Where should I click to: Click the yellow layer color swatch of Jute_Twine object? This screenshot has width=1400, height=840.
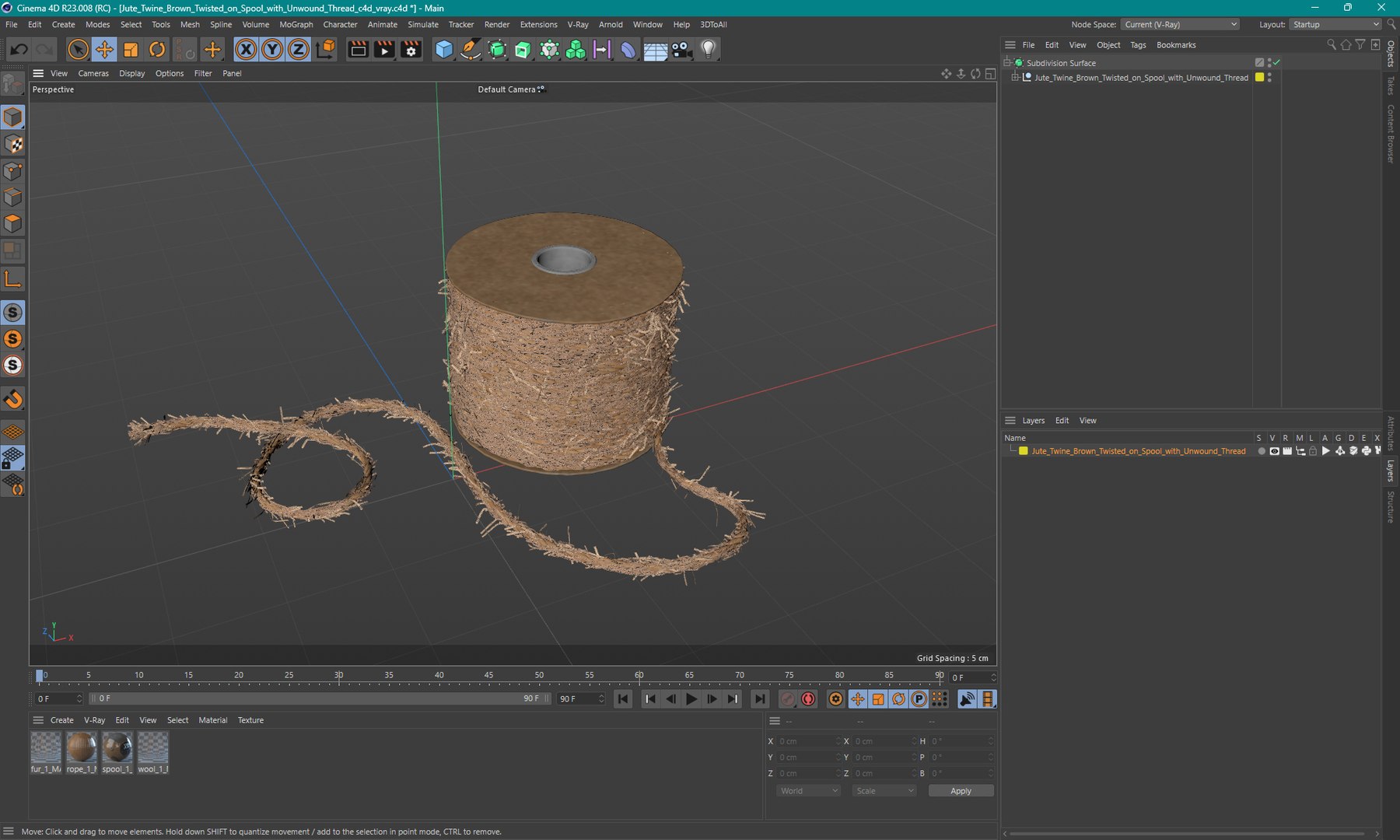[1259, 78]
